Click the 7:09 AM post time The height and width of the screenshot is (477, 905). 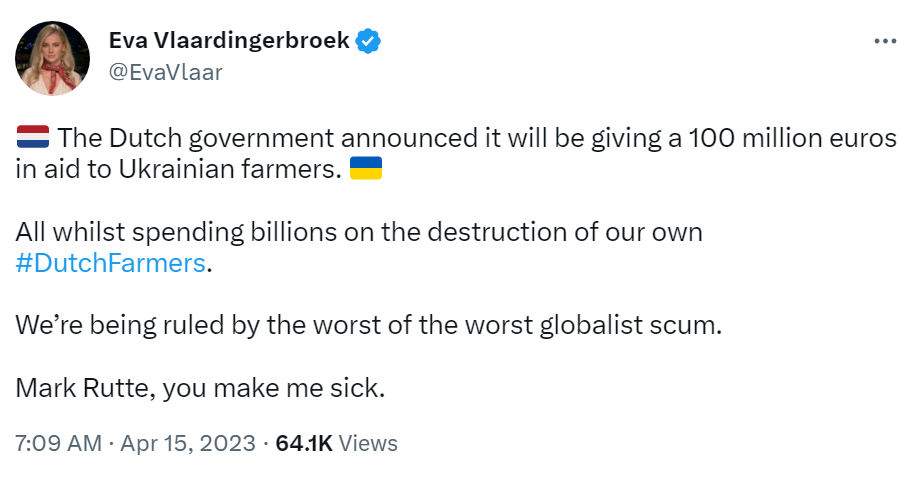58,442
